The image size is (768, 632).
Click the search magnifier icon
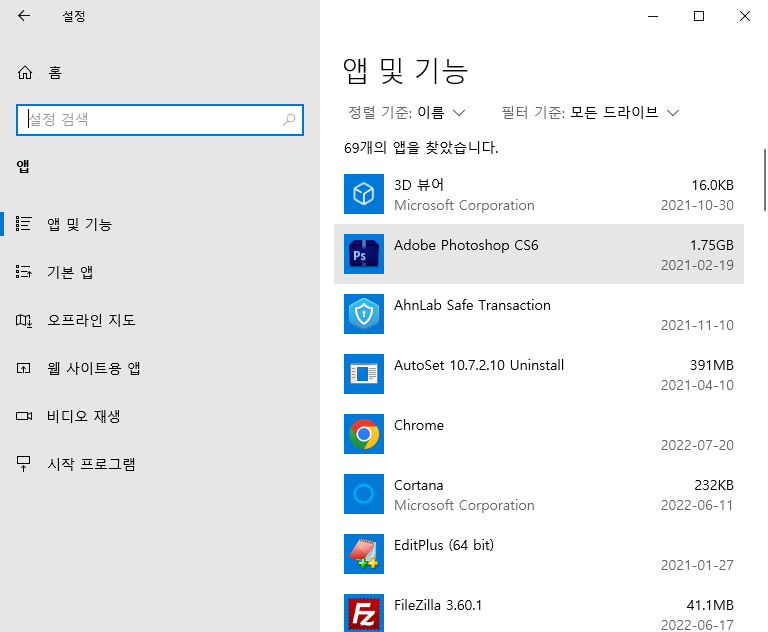289,120
